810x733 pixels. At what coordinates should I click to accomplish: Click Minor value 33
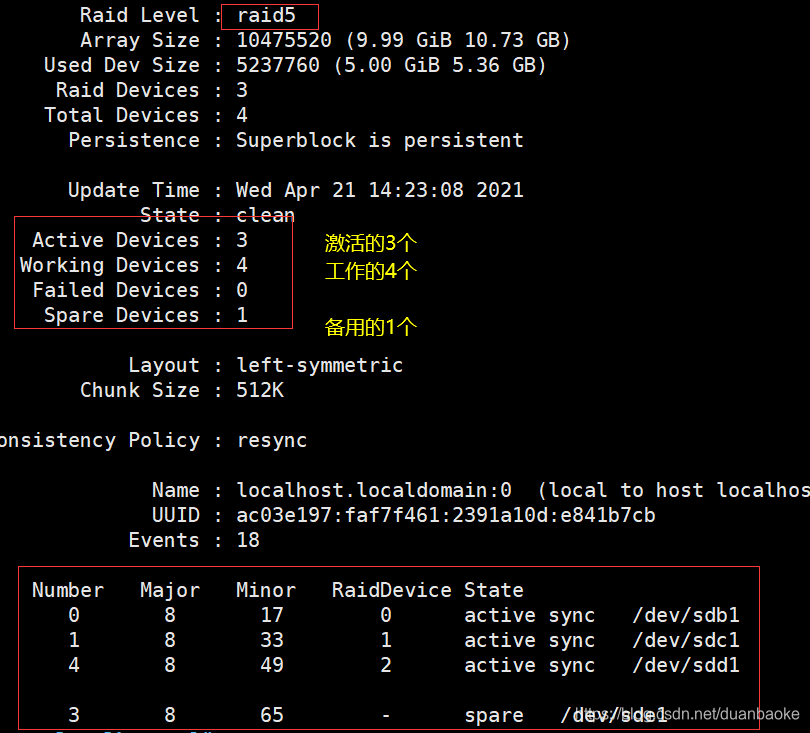pos(272,641)
